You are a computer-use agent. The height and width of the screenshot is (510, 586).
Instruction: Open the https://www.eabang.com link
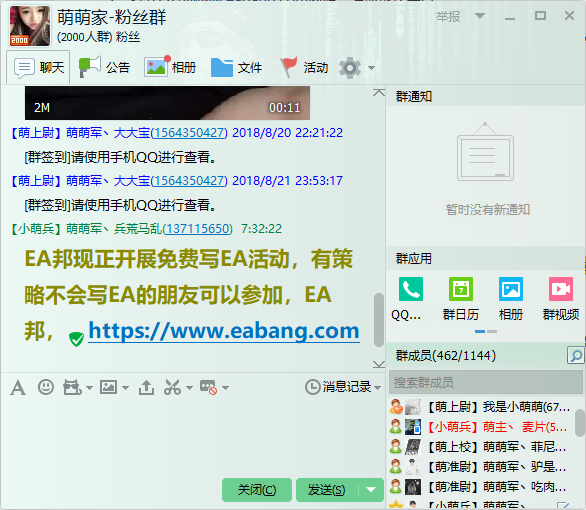(224, 331)
